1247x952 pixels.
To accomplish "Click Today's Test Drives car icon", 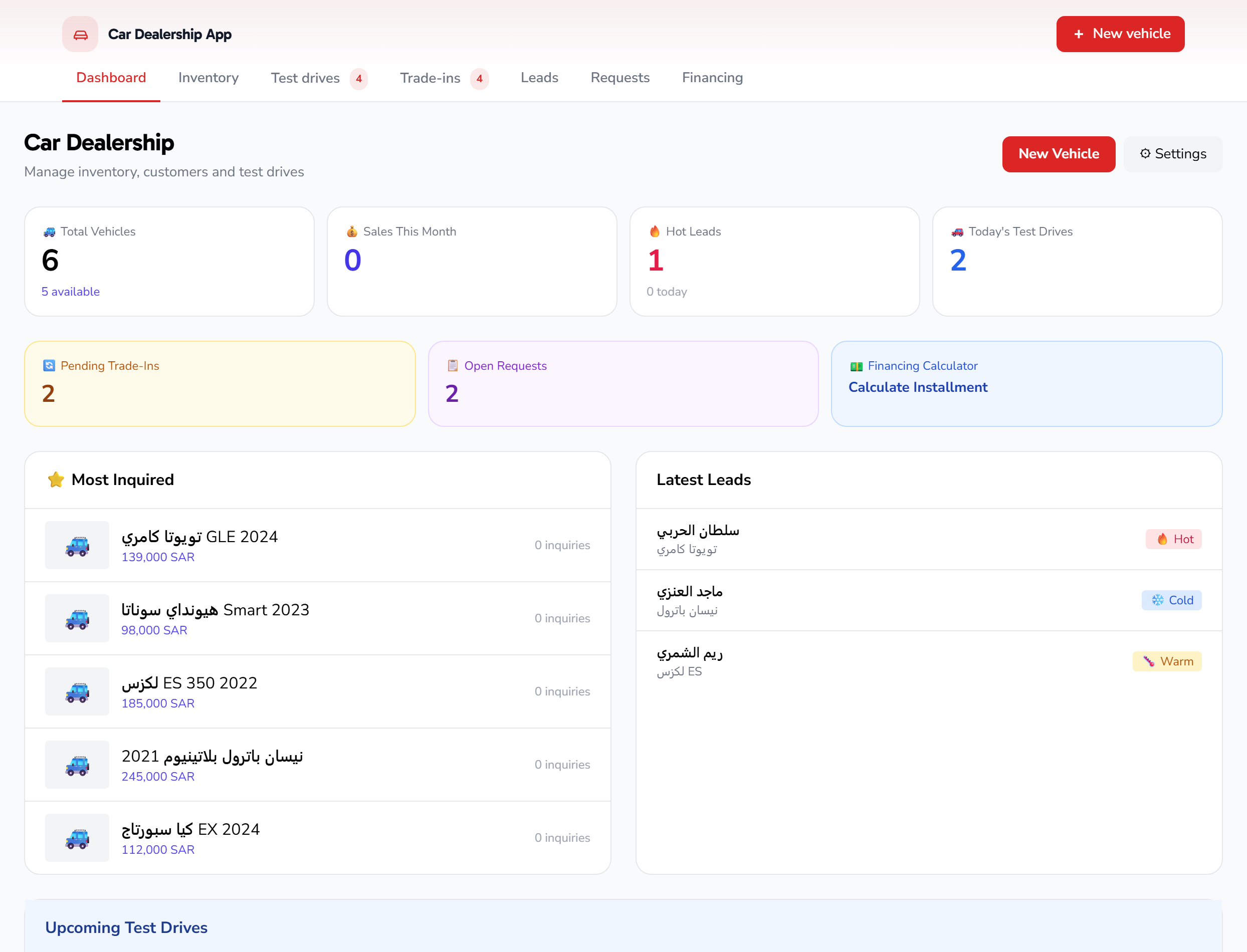I will click(x=957, y=231).
